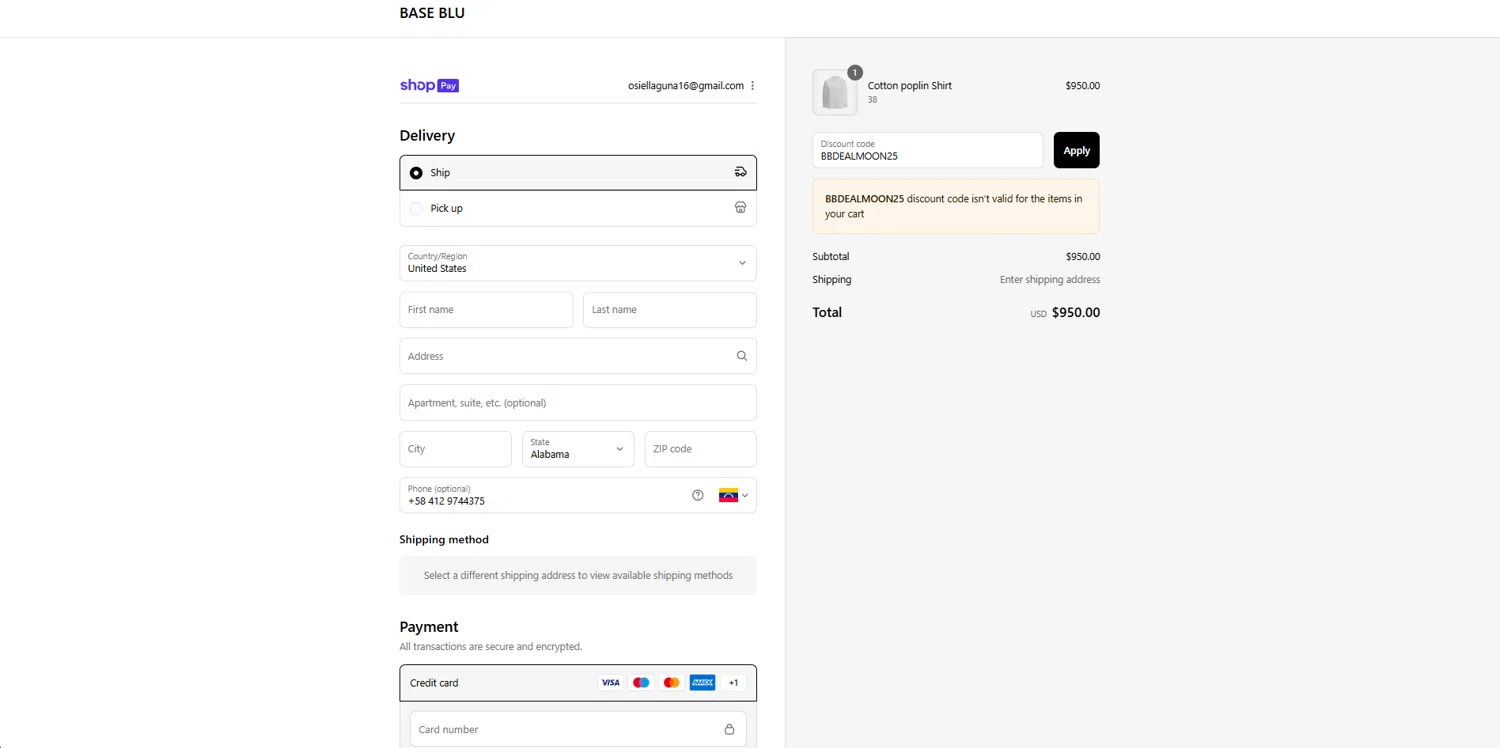
Task: Click the Shop Pay logo
Action: pyautogui.click(x=429, y=86)
